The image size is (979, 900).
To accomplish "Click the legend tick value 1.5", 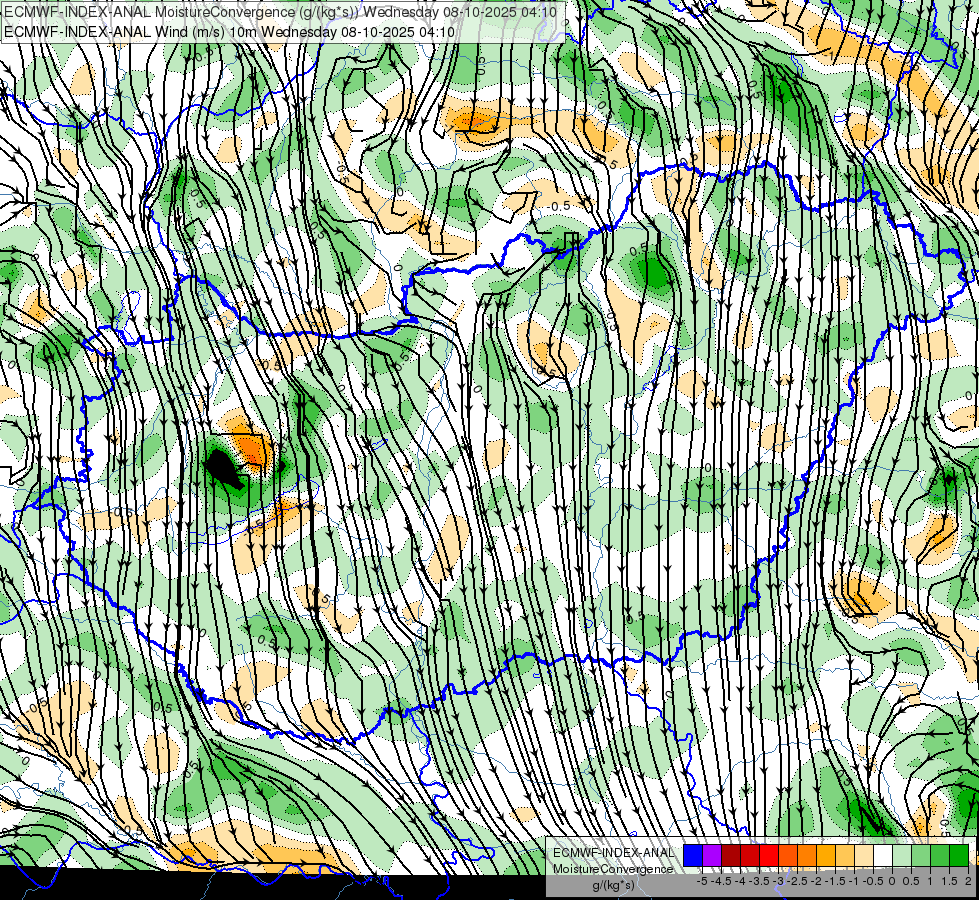I will pos(949,881).
